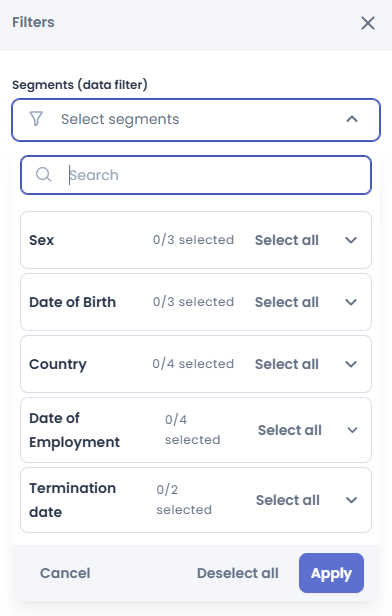
Task: Expand the Date of Birth chevron
Action: pos(351,302)
